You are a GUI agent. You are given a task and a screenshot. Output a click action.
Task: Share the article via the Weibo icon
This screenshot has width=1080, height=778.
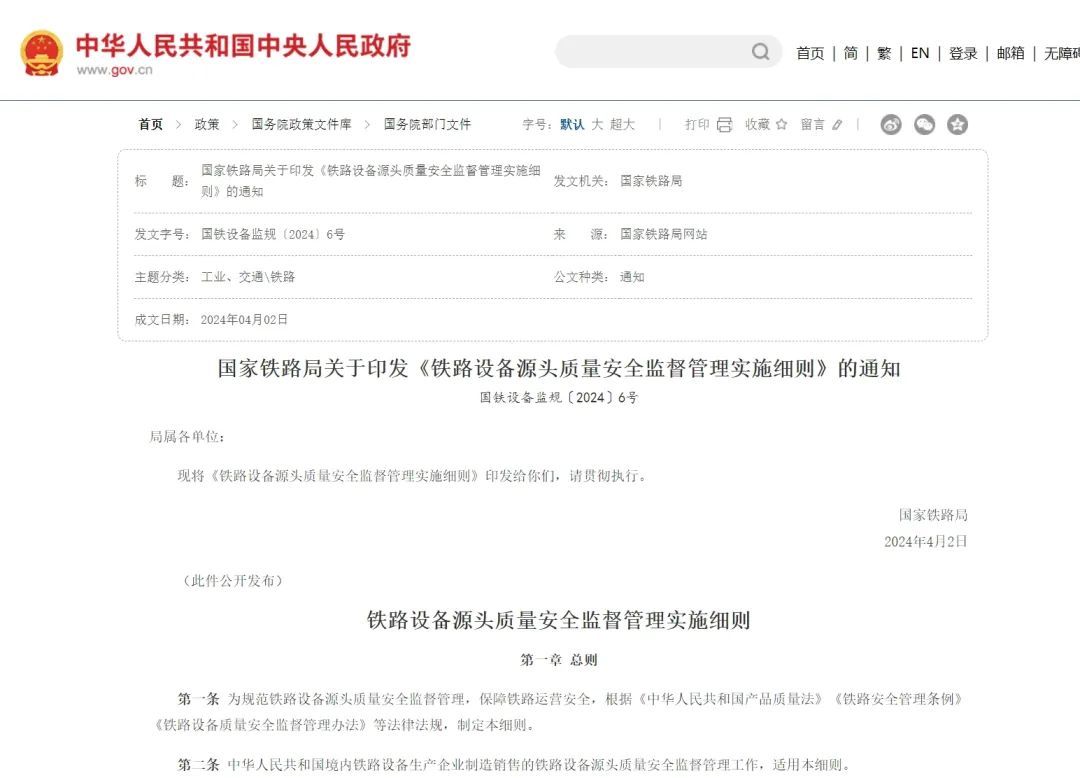coord(891,124)
